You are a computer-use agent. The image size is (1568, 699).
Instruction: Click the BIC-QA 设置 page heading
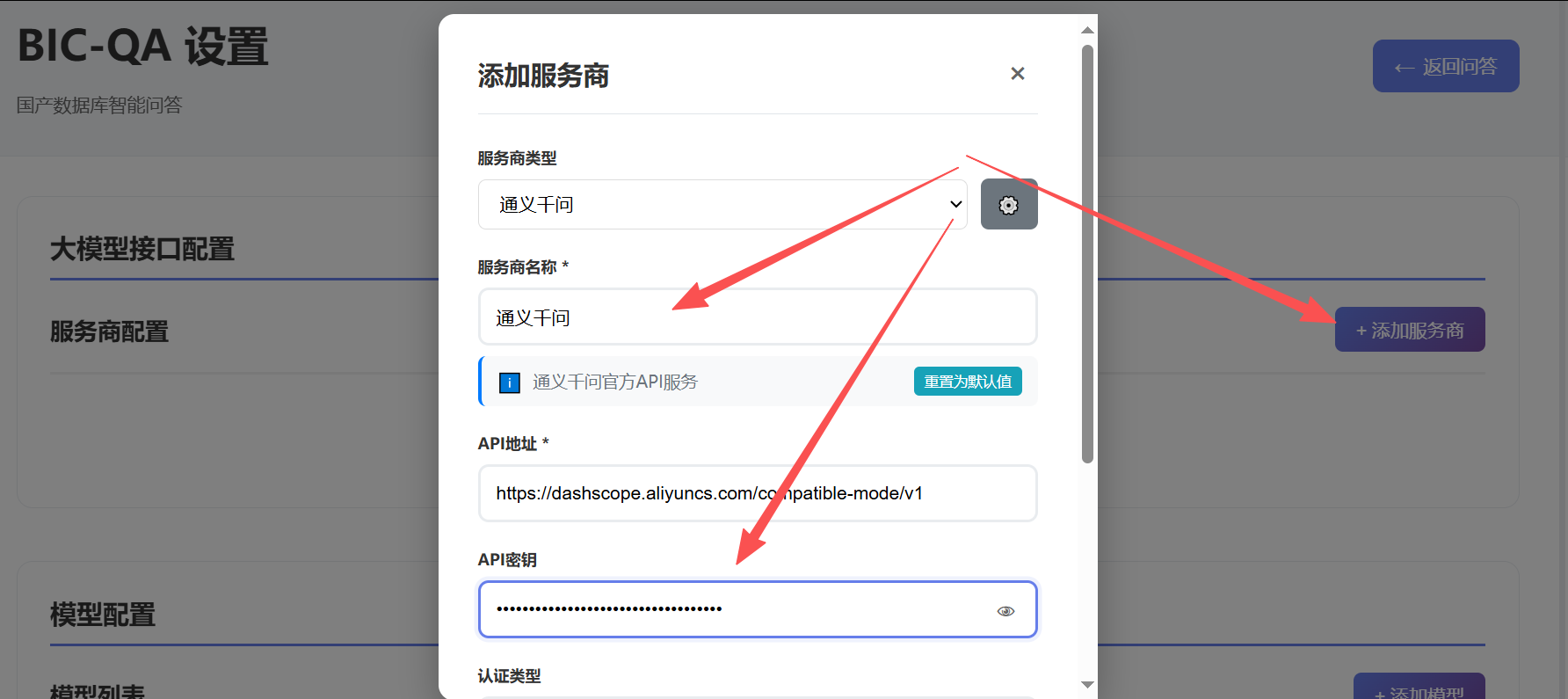(x=143, y=46)
